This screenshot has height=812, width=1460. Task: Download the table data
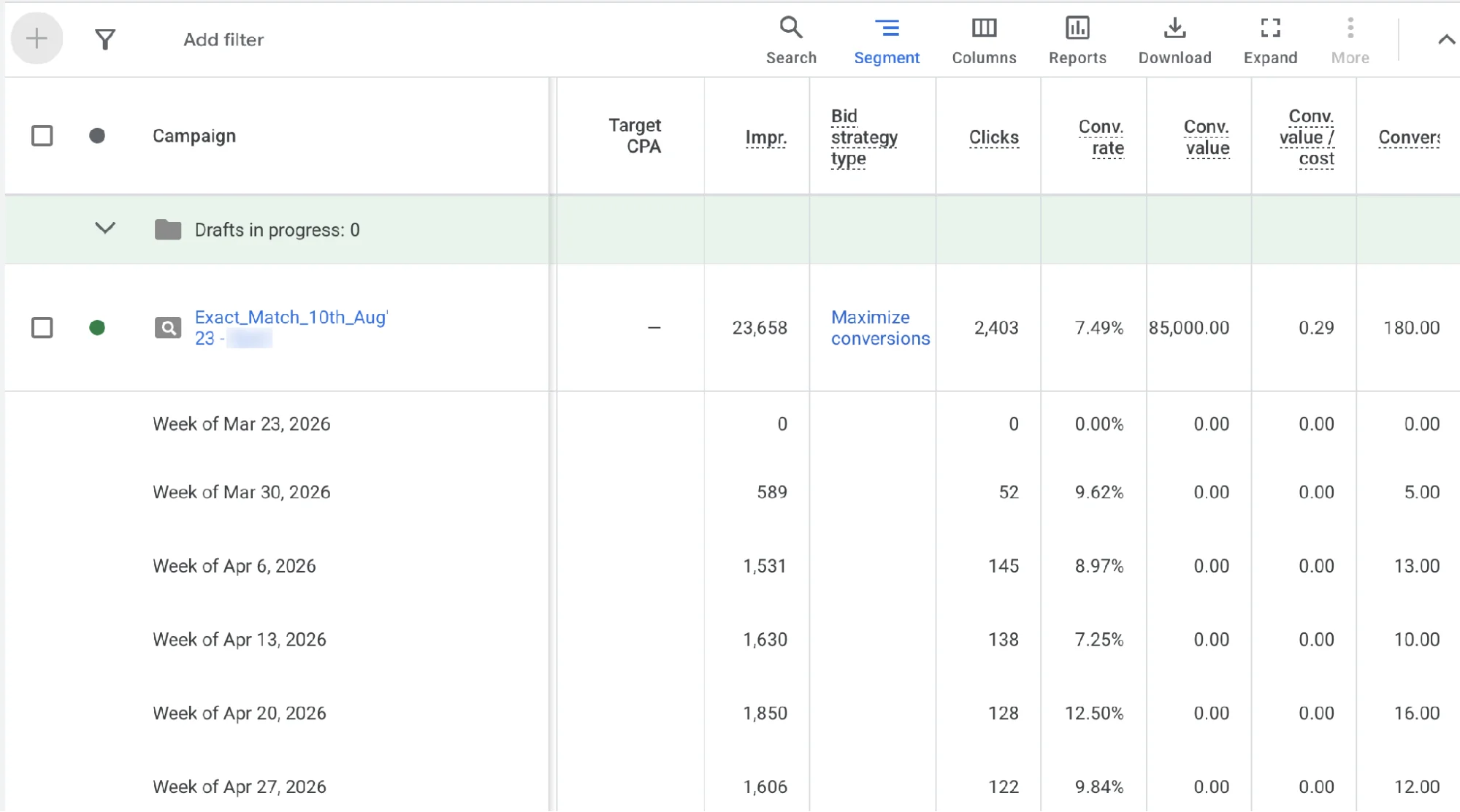(1174, 41)
